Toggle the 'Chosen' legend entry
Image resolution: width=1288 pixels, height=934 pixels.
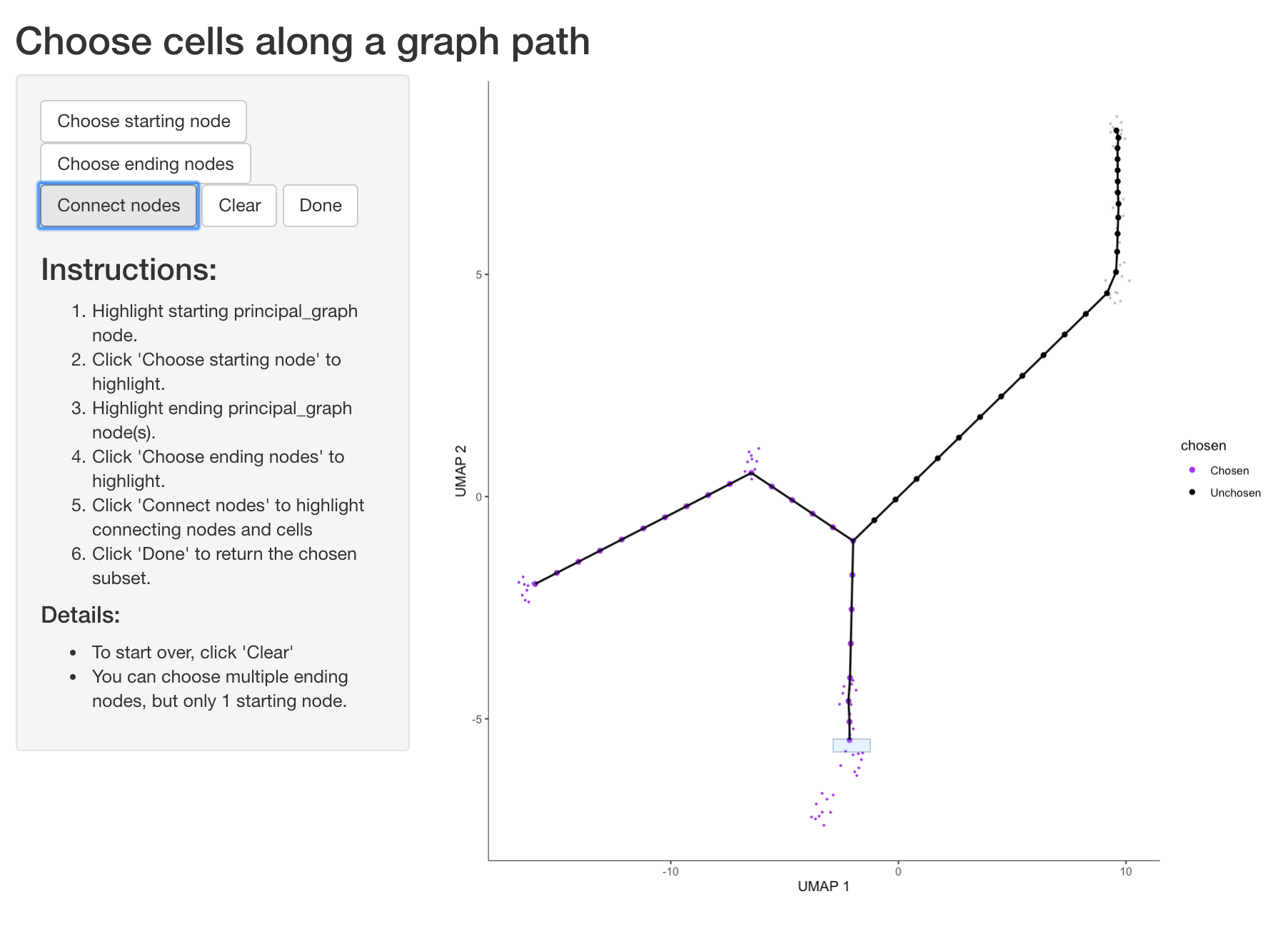(1229, 471)
